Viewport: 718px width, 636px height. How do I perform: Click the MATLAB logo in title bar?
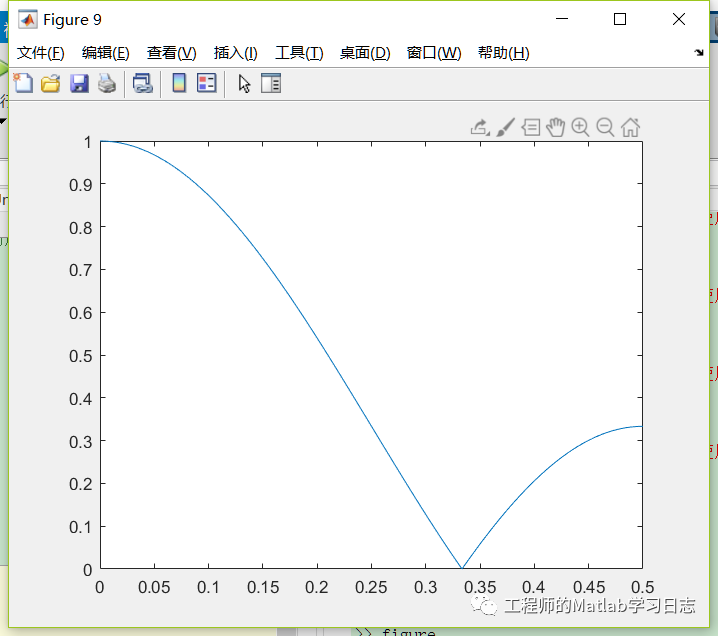pyautogui.click(x=27, y=19)
